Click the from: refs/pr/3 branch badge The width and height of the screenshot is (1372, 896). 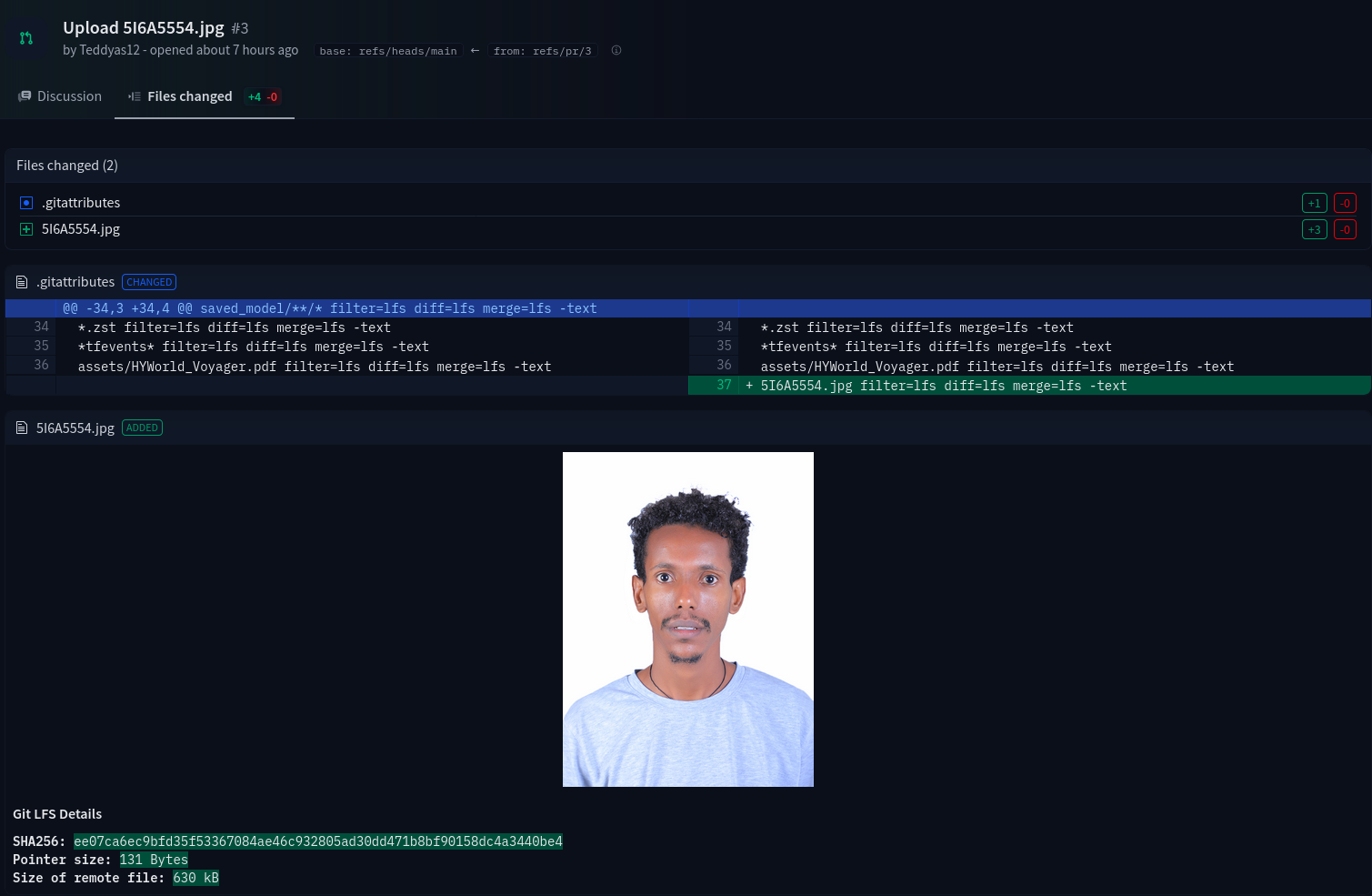pos(542,51)
